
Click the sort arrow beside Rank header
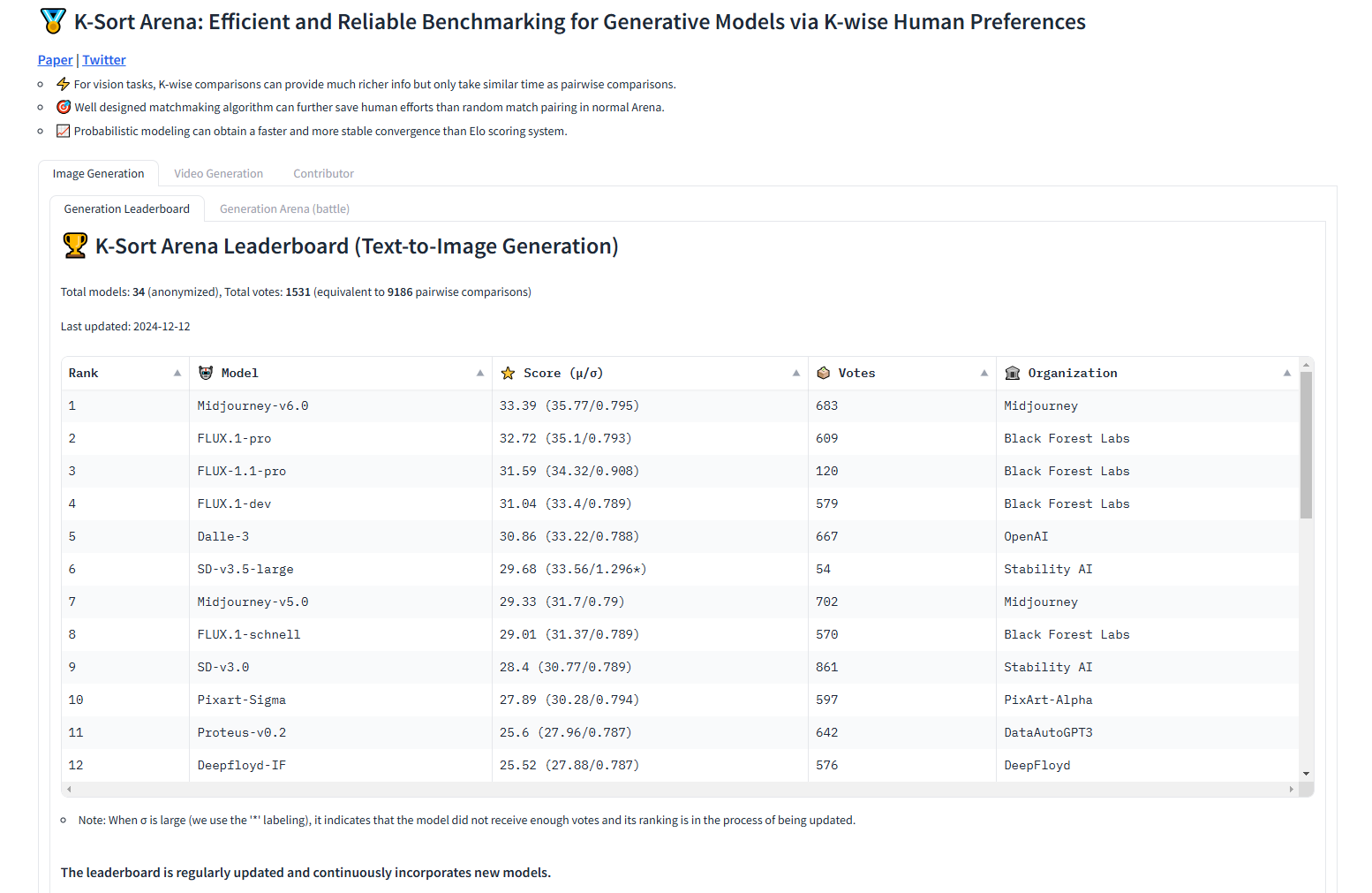coord(176,373)
